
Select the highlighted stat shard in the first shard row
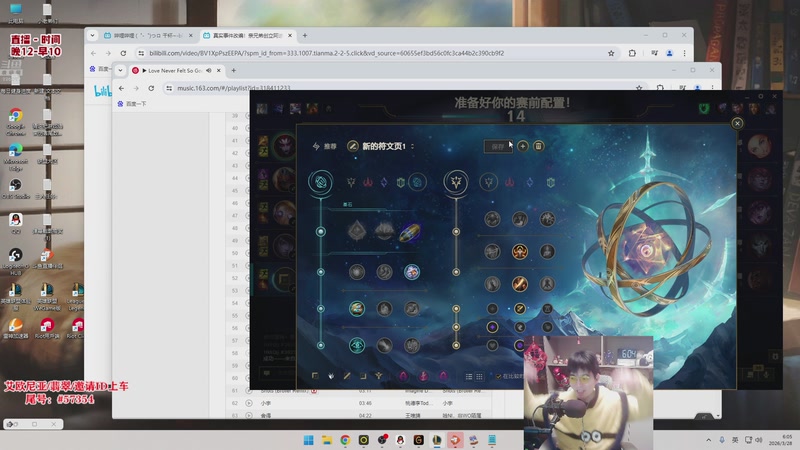pos(520,308)
